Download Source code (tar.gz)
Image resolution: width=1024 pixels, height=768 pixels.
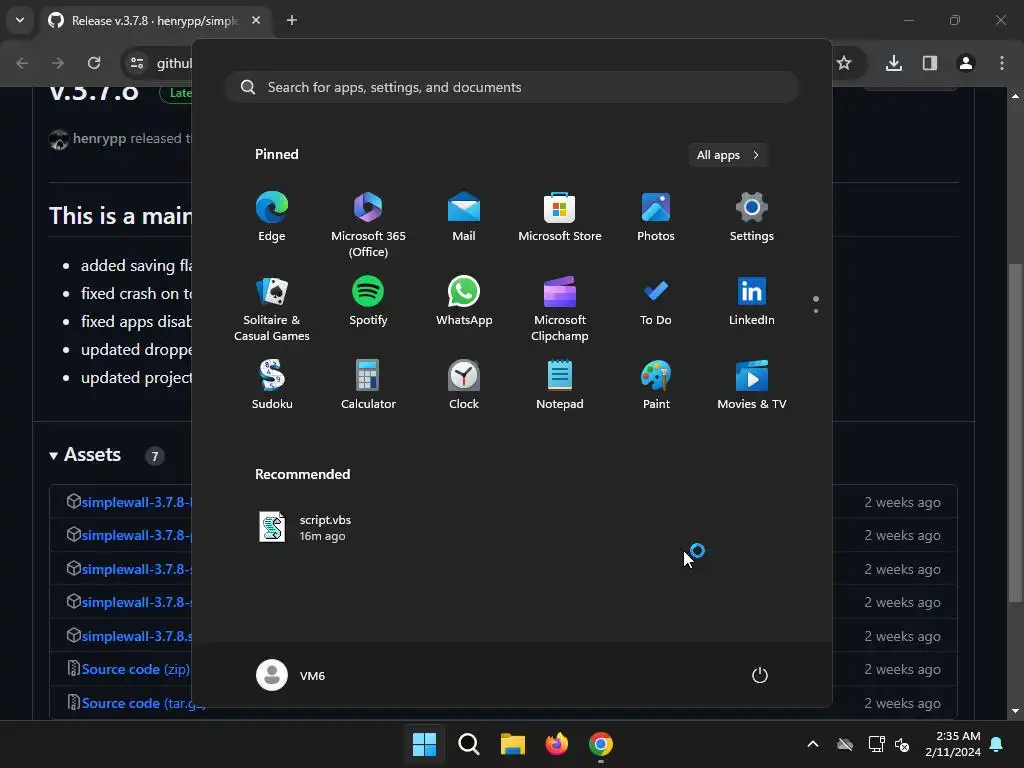point(143,703)
